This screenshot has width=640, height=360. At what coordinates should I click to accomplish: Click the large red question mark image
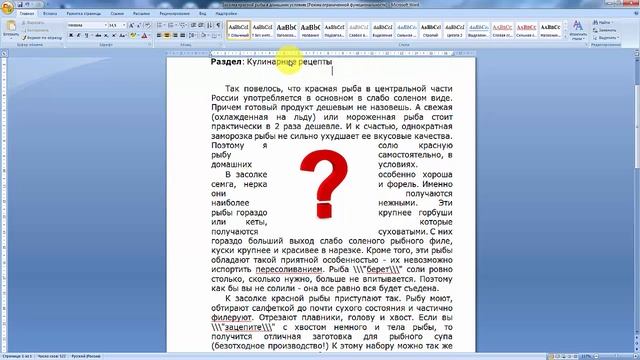pyautogui.click(x=324, y=184)
